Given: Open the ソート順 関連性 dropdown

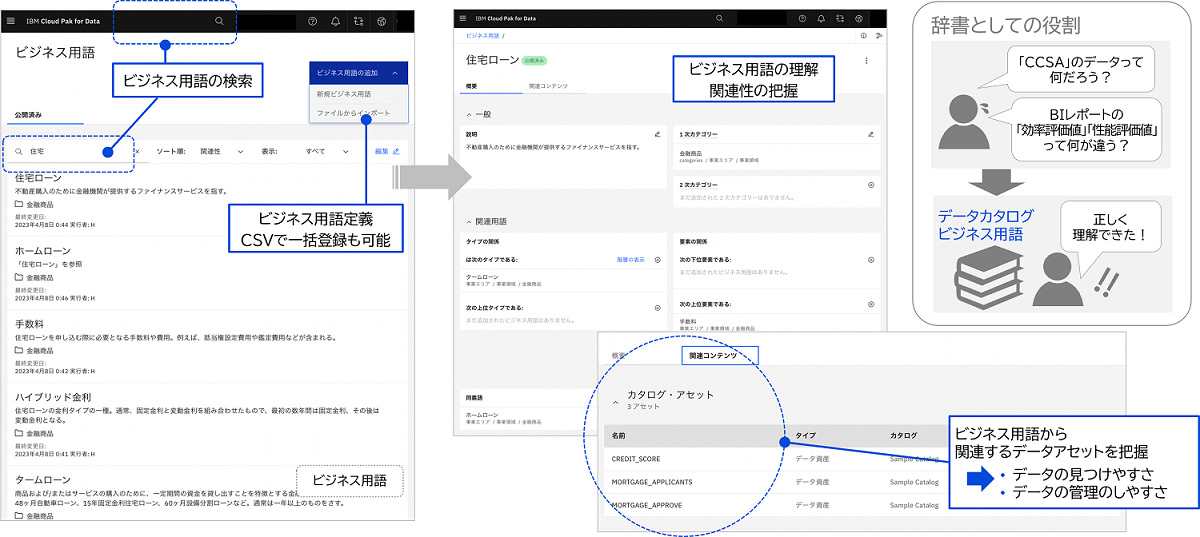Looking at the screenshot, I should 222,151.
